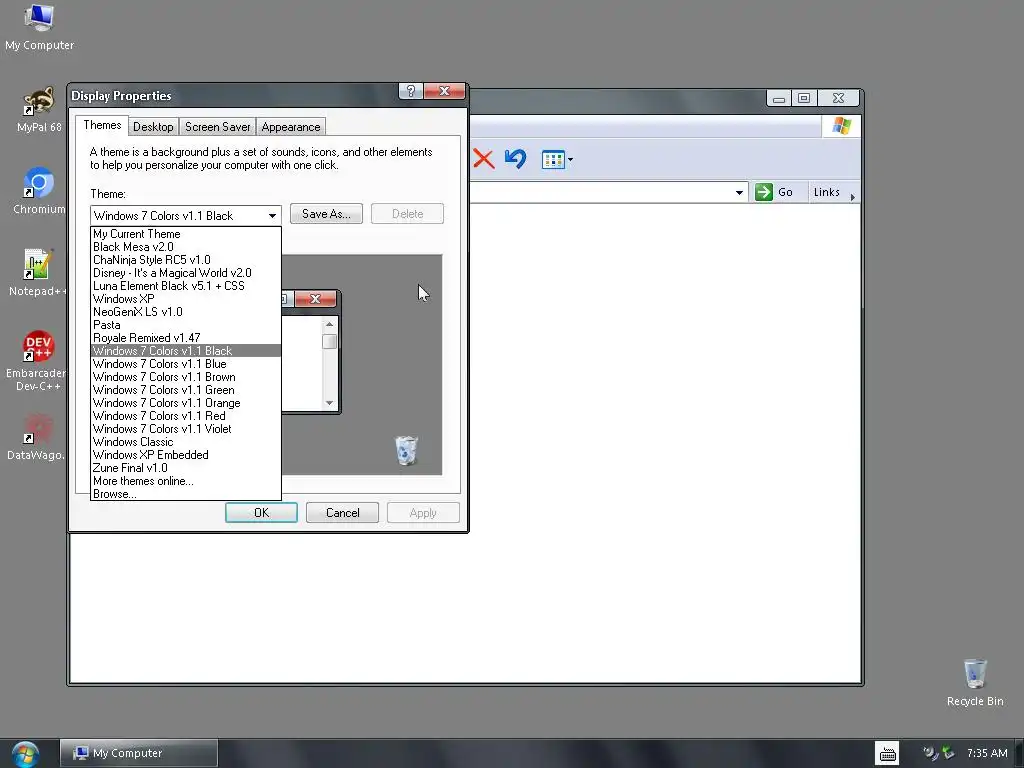This screenshot has width=1024, height=768.
Task: Open Chromium desktop shortcut
Action: [x=39, y=191]
